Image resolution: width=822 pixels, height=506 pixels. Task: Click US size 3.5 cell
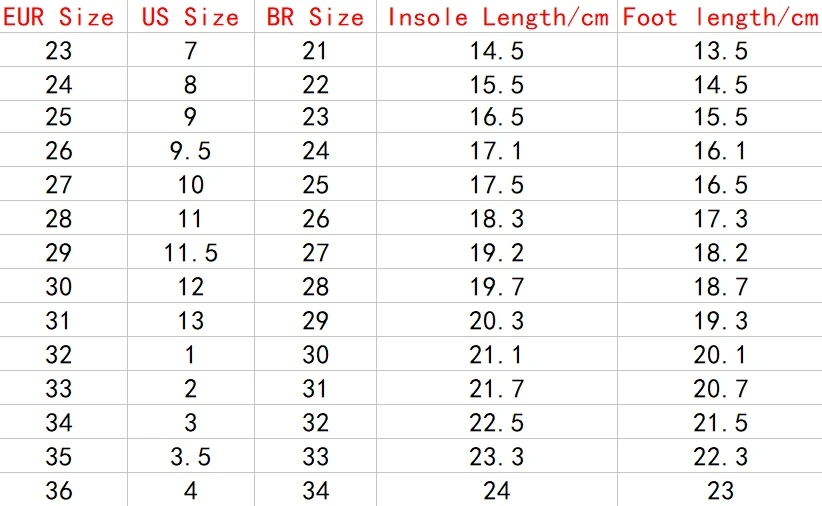click(191, 456)
